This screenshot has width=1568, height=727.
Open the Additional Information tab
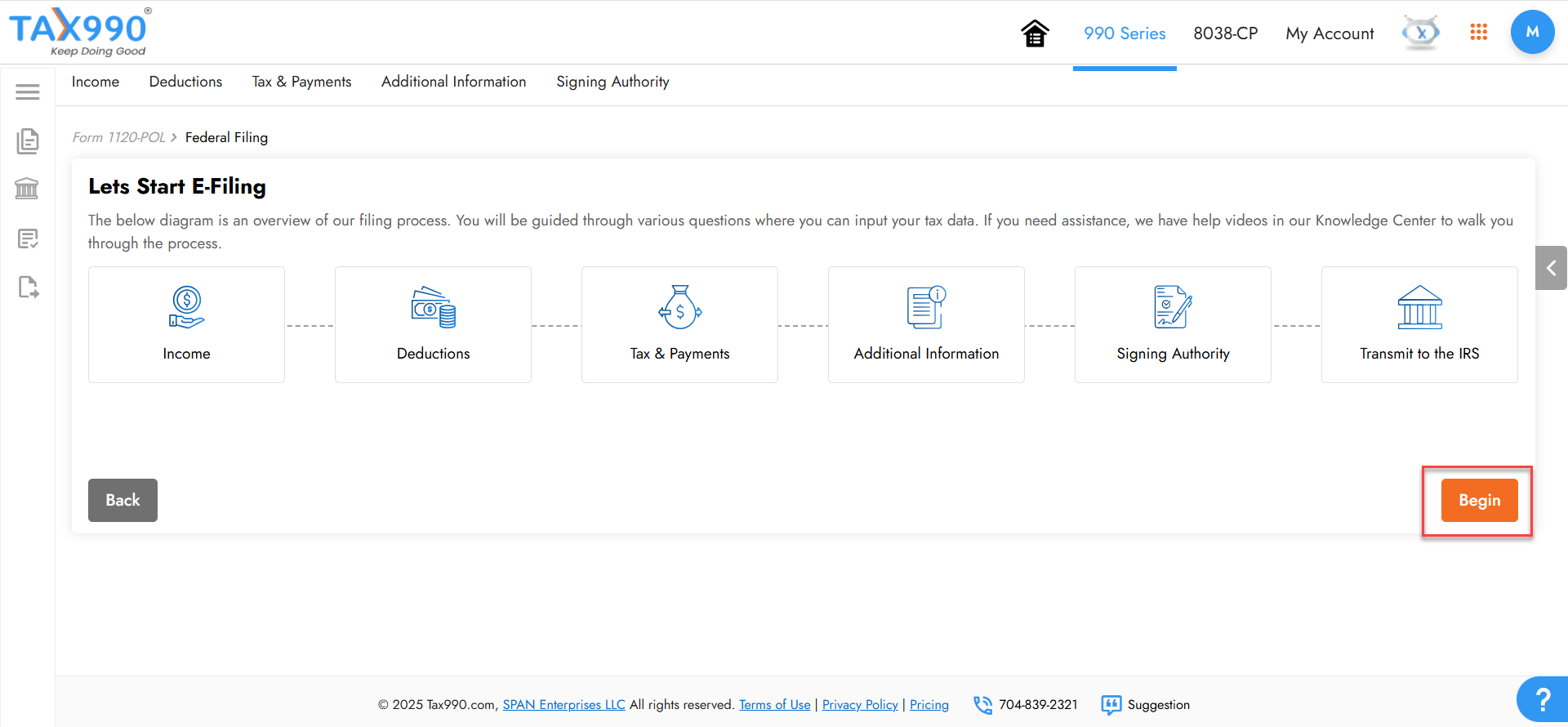coord(453,82)
